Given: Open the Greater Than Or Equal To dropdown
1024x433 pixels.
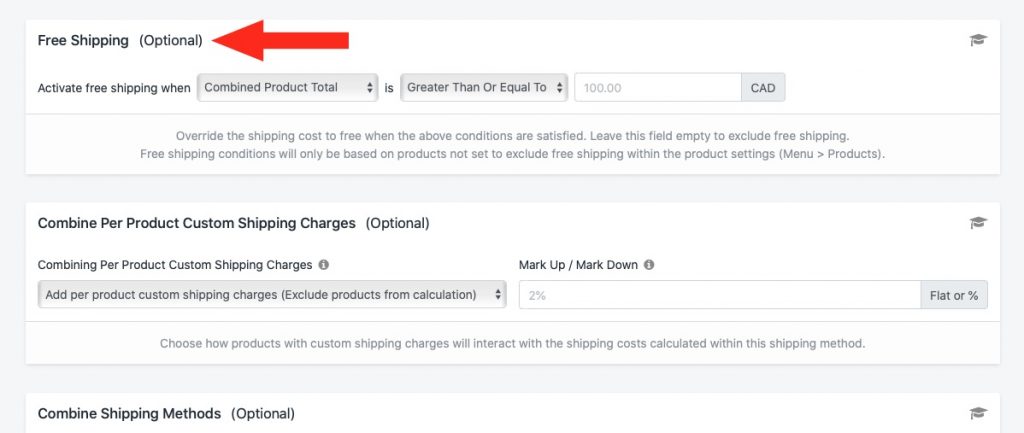Looking at the screenshot, I should (484, 88).
